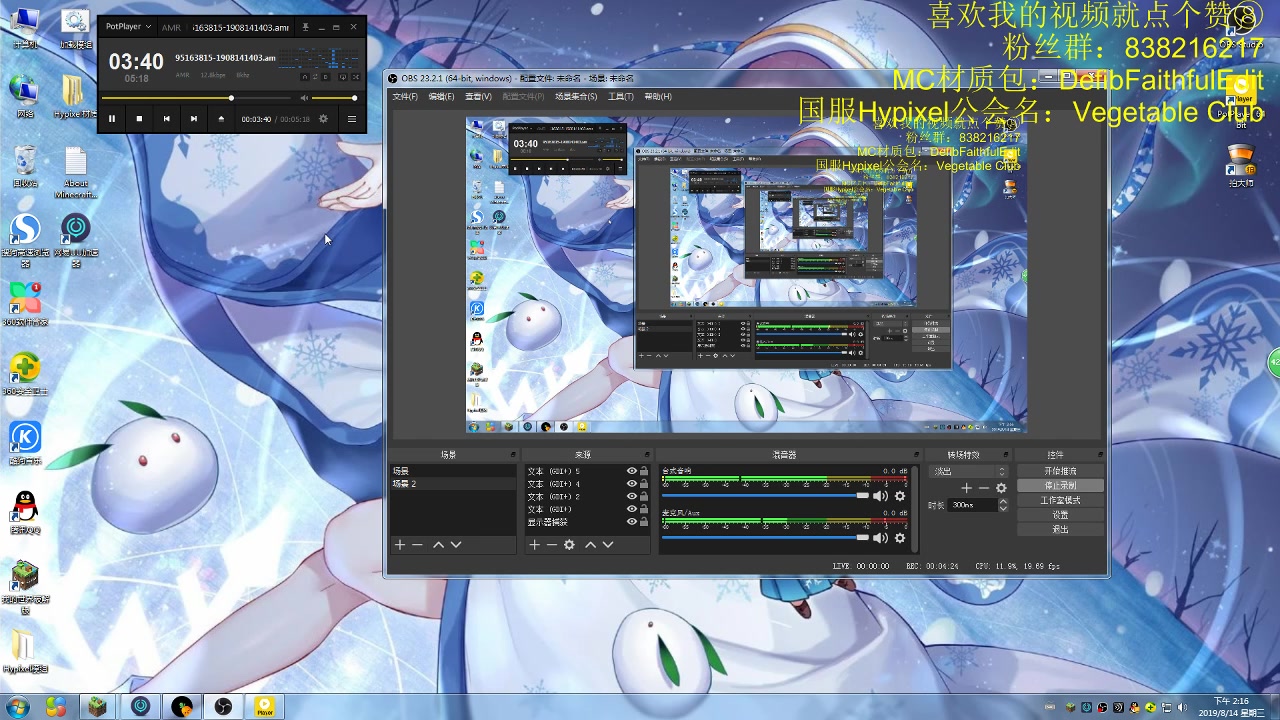Toggle eye for the 显示器捕获 source
The height and width of the screenshot is (720, 1280).
[x=632, y=522]
